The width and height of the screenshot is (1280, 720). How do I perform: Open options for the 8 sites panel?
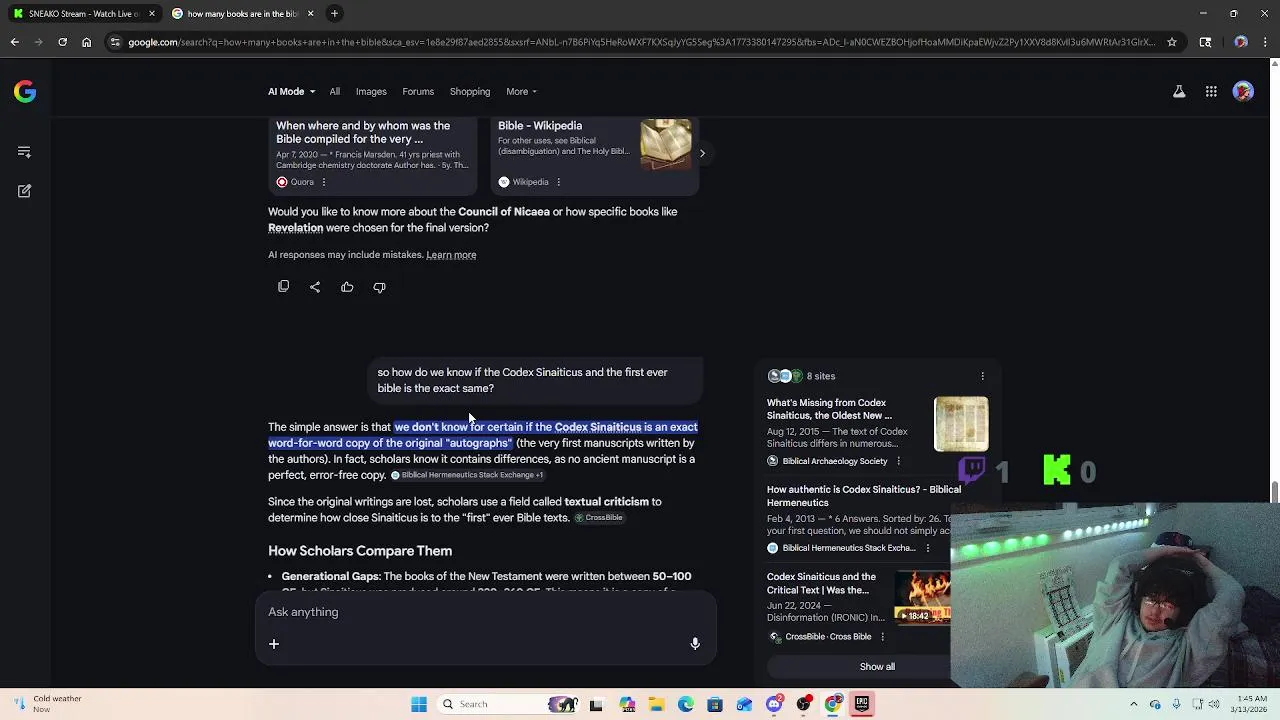click(x=982, y=376)
